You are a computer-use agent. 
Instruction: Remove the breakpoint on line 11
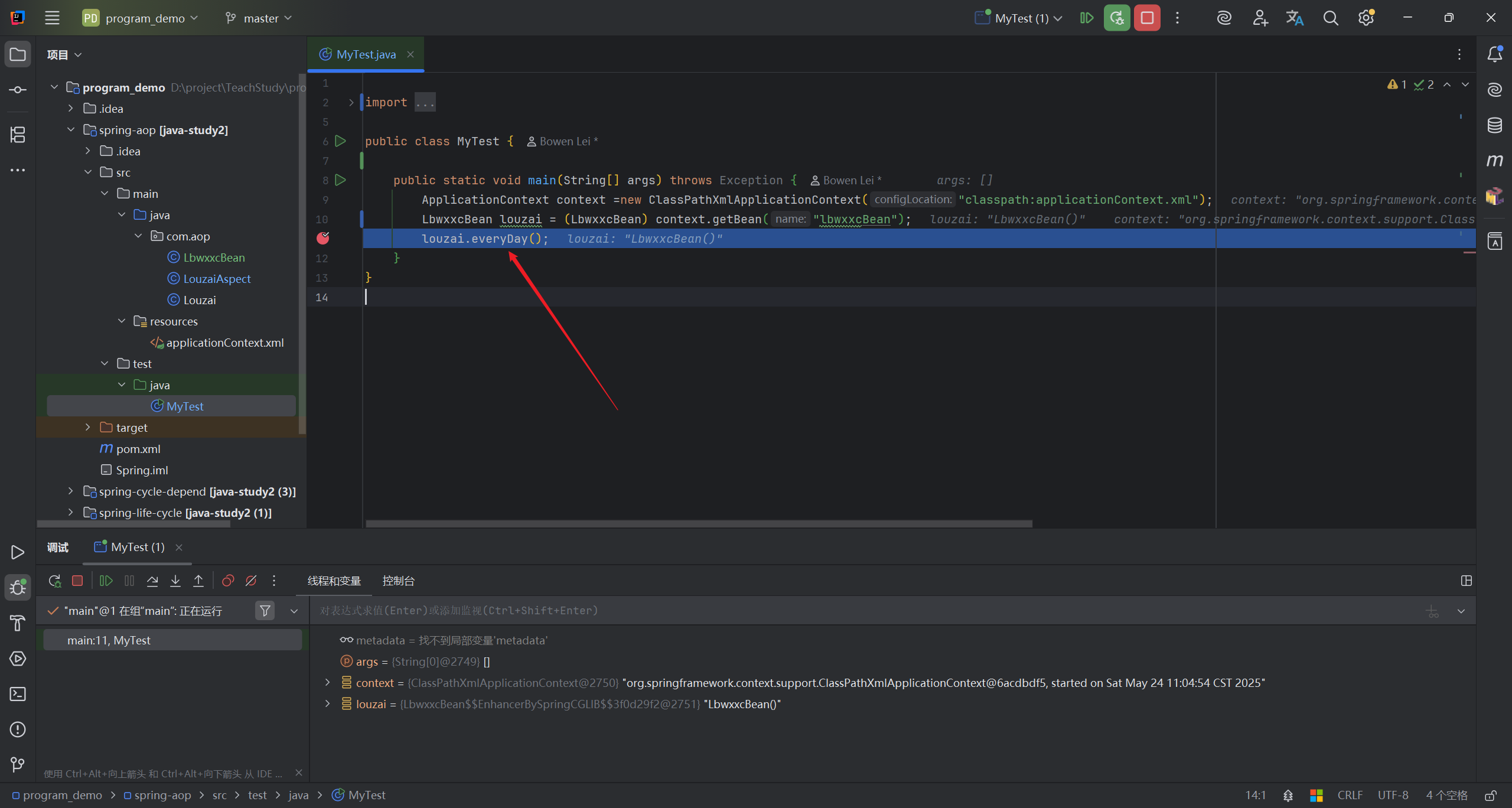point(322,238)
